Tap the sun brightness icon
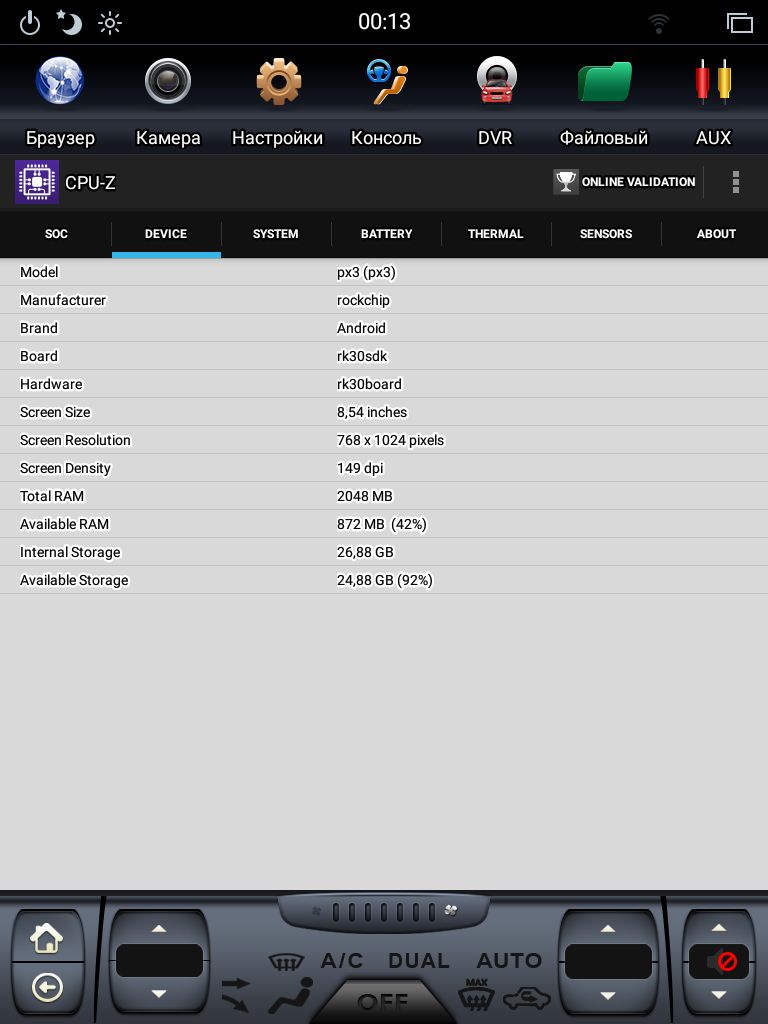768x1024 pixels. coord(110,24)
